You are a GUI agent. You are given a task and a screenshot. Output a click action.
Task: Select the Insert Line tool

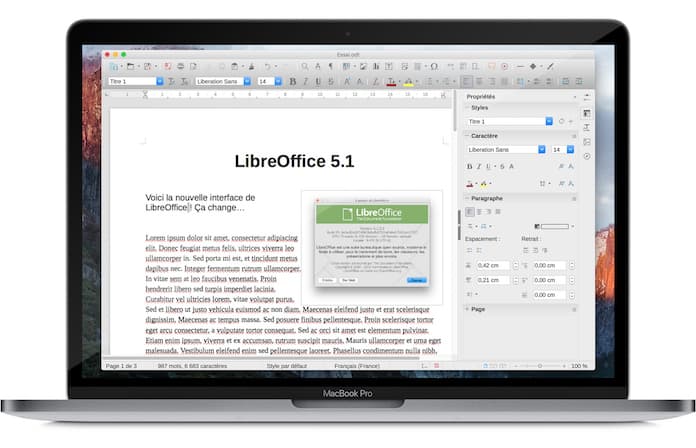tap(520, 67)
